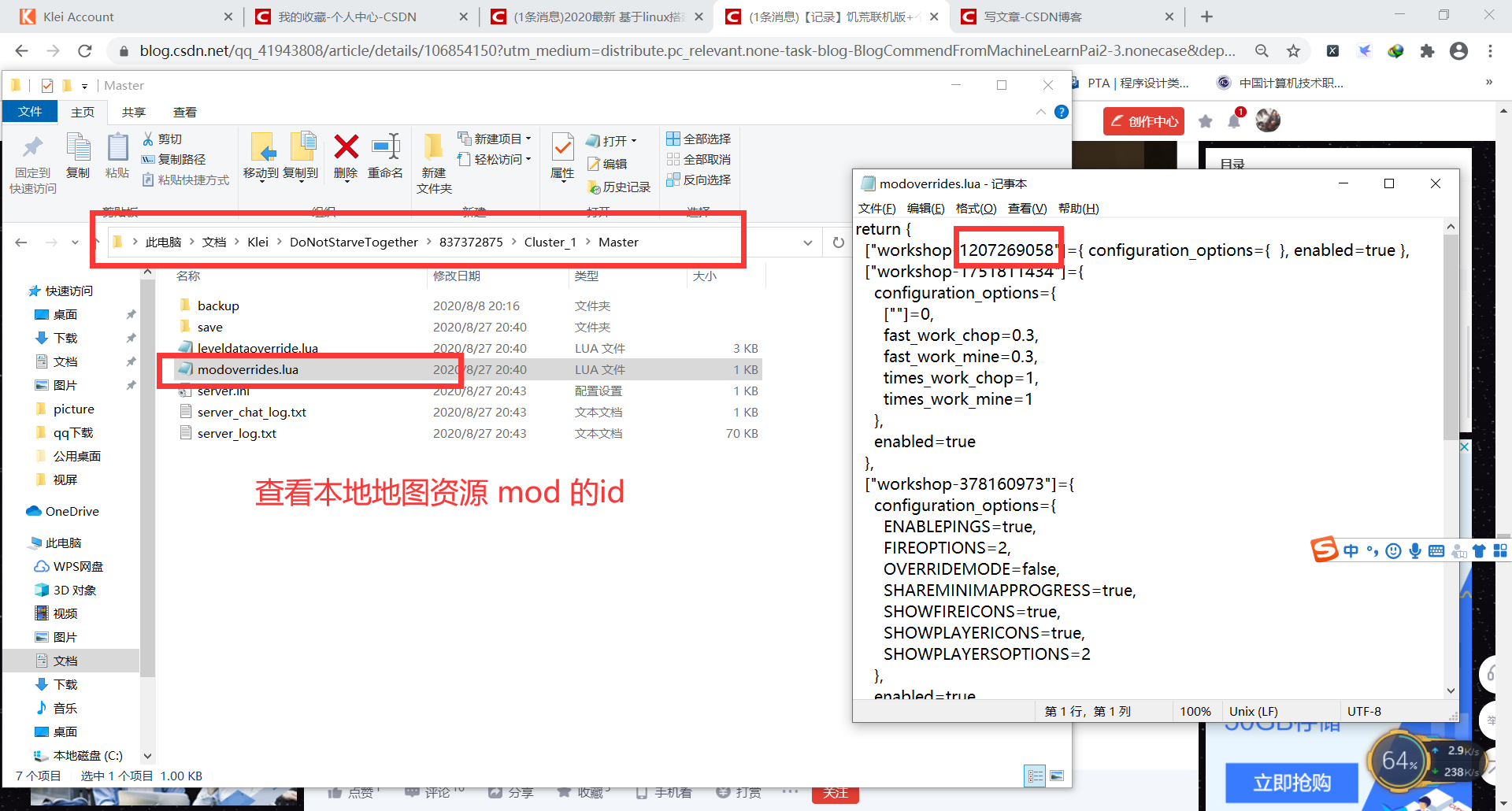
Task: Click the Copy icon in the ribbon
Action: point(78,148)
